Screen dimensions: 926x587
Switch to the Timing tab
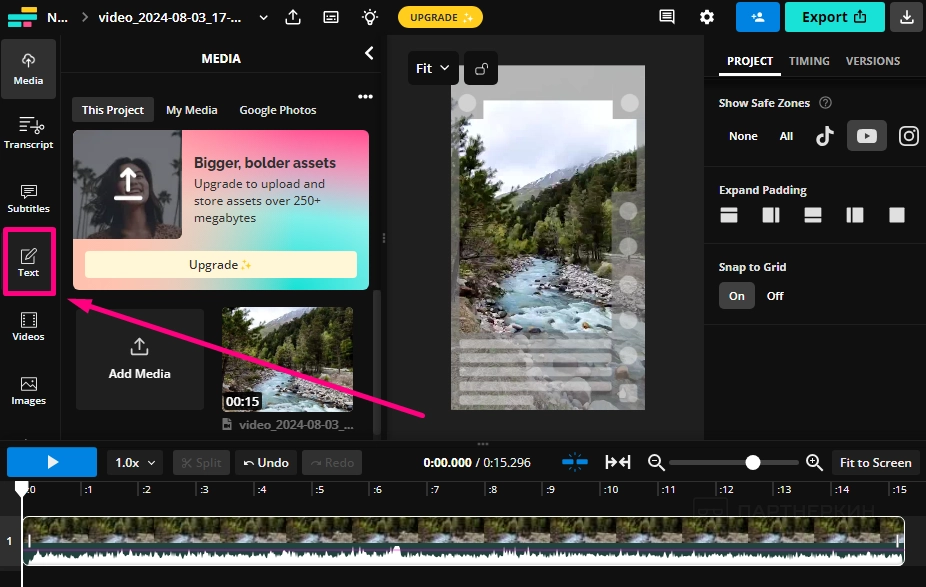(x=809, y=61)
